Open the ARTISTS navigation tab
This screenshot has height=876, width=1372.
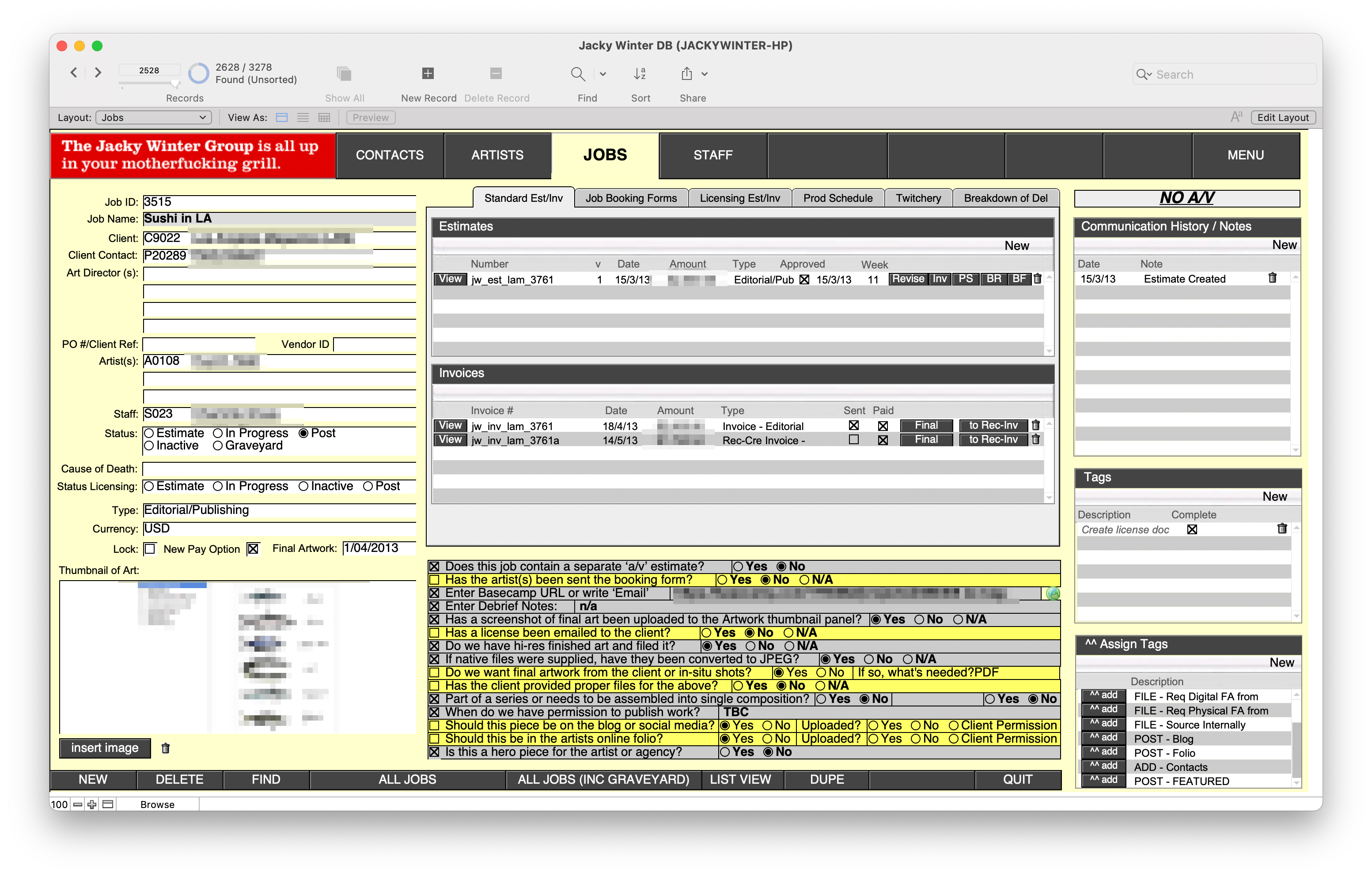497,155
